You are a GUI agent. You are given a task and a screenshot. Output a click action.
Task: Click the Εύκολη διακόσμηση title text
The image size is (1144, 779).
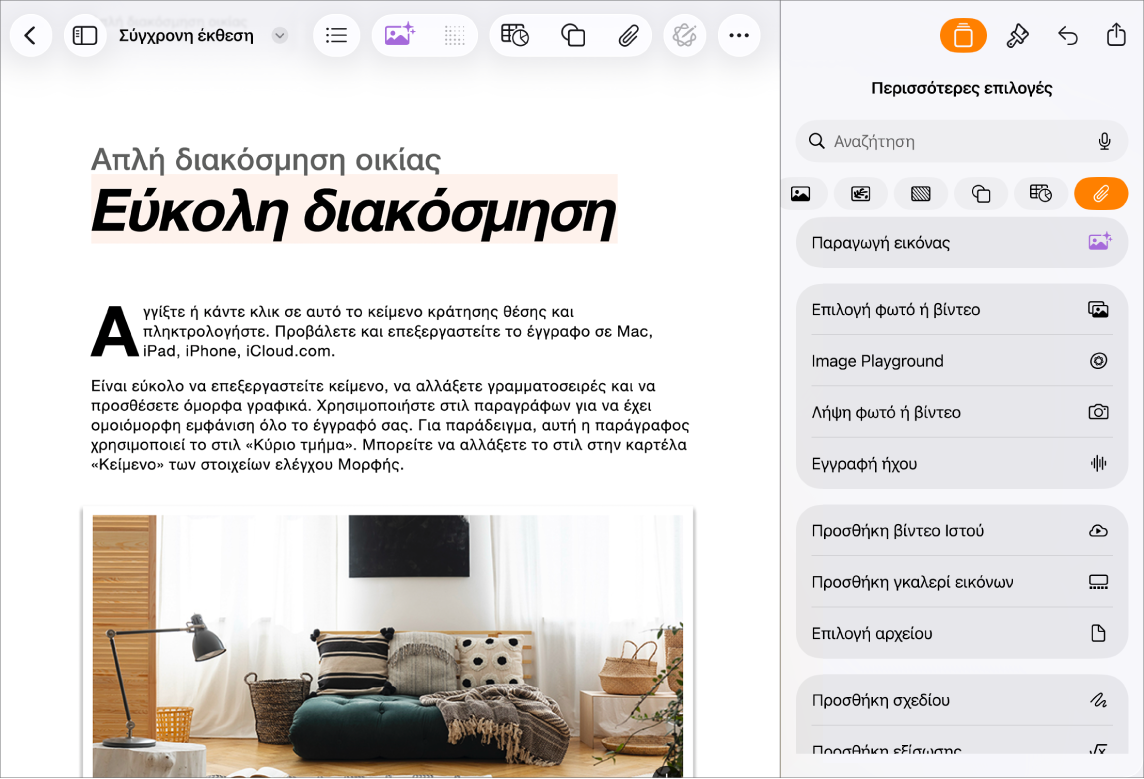pos(354,212)
